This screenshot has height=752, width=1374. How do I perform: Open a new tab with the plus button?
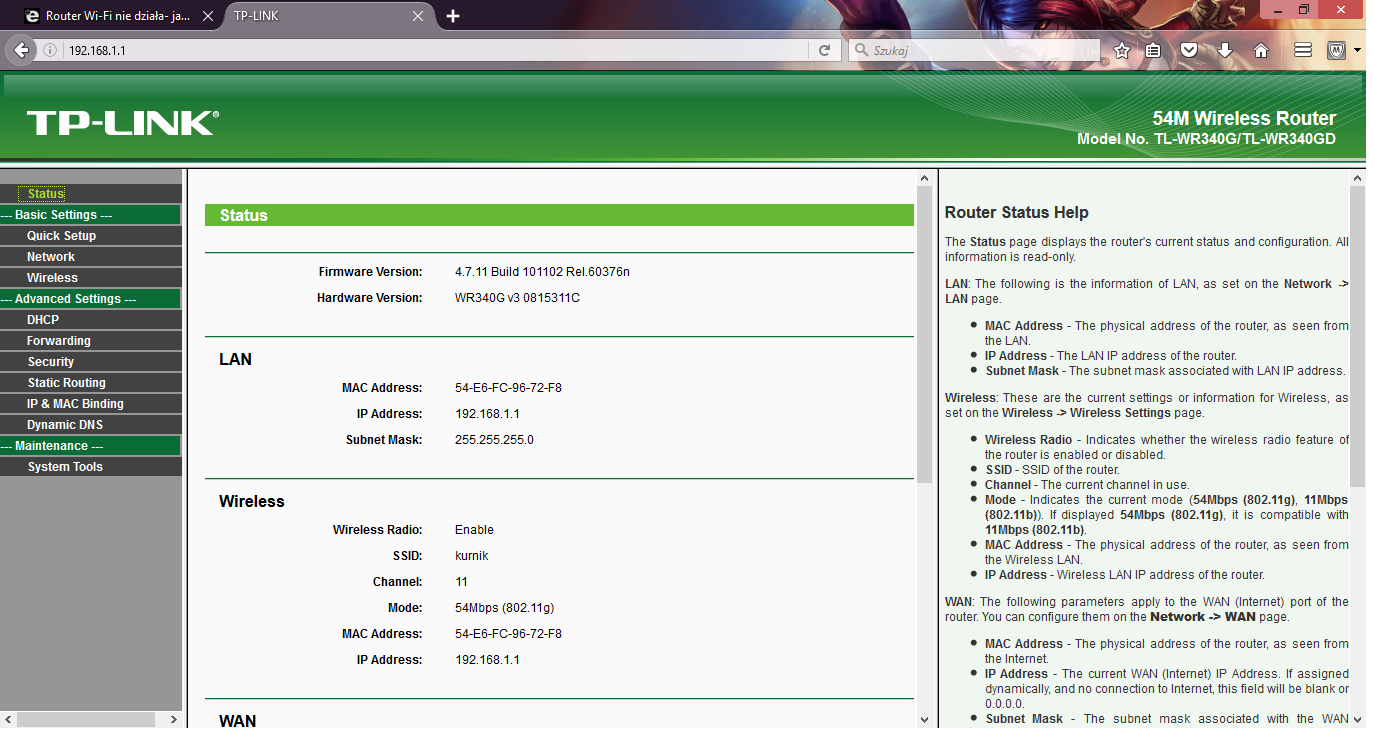453,16
